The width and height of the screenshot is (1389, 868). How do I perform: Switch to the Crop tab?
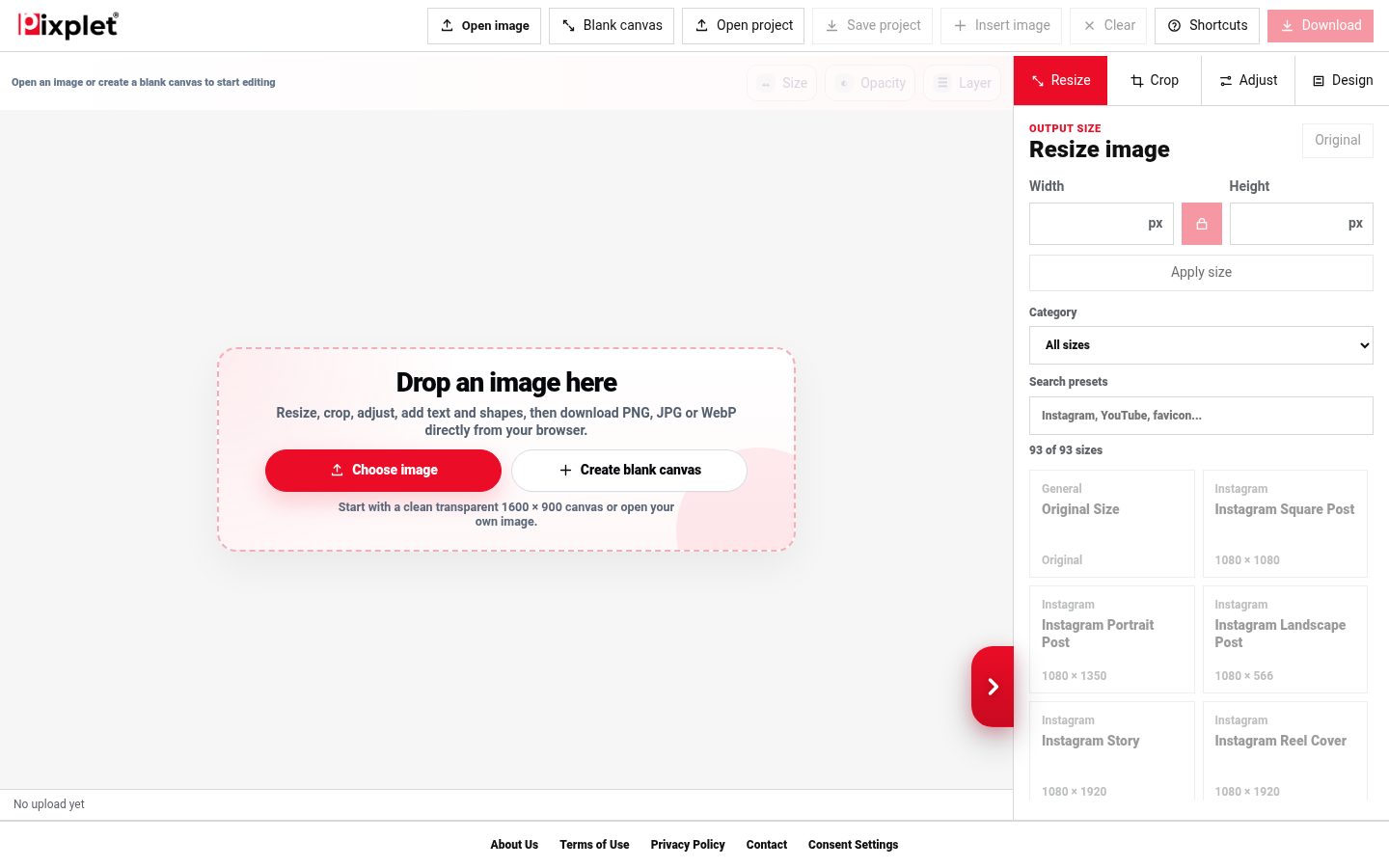pyautogui.click(x=1154, y=81)
